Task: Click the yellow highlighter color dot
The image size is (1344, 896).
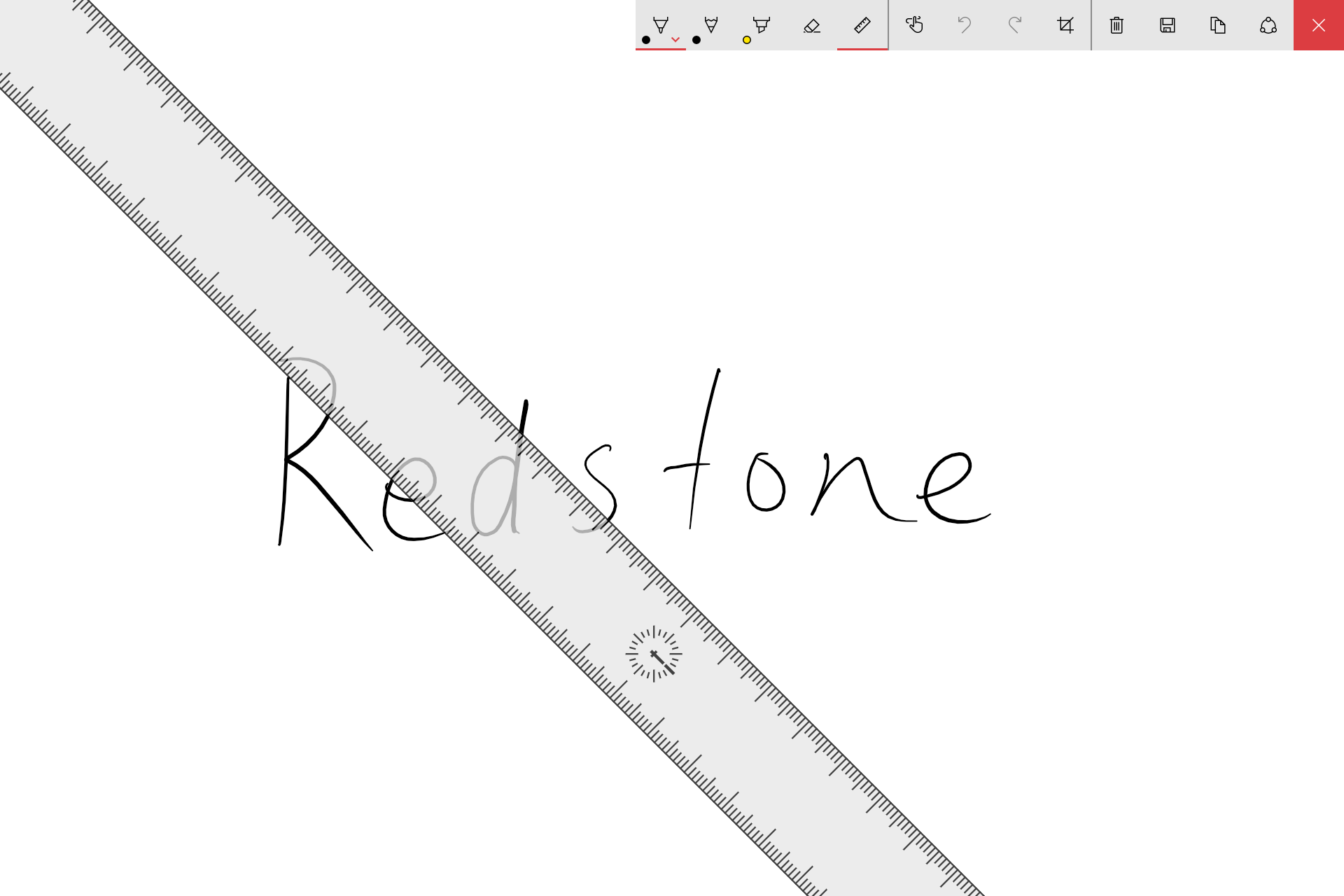Action: (747, 40)
